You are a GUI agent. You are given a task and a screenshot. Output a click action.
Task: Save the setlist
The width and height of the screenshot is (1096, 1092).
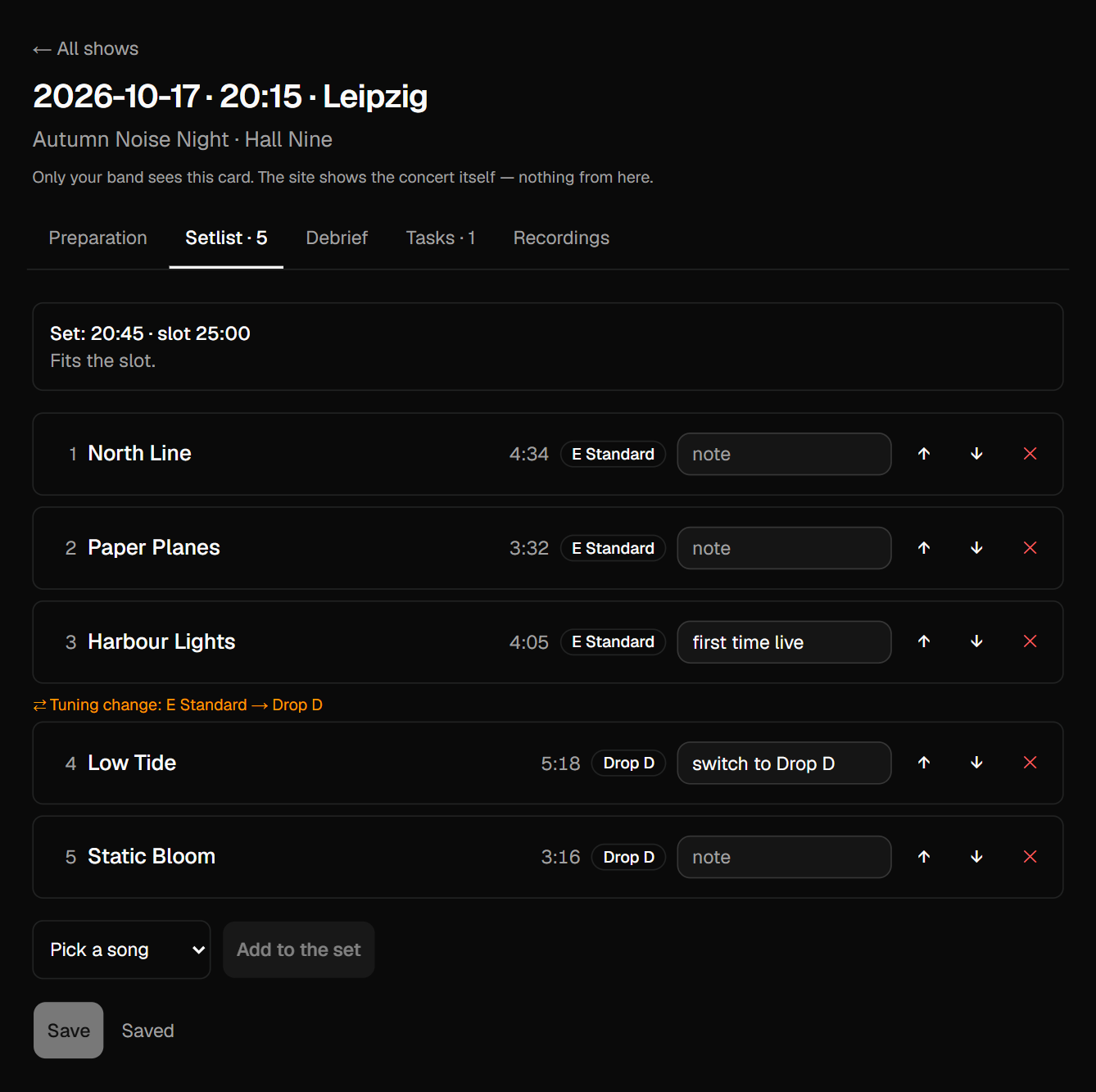(69, 1031)
